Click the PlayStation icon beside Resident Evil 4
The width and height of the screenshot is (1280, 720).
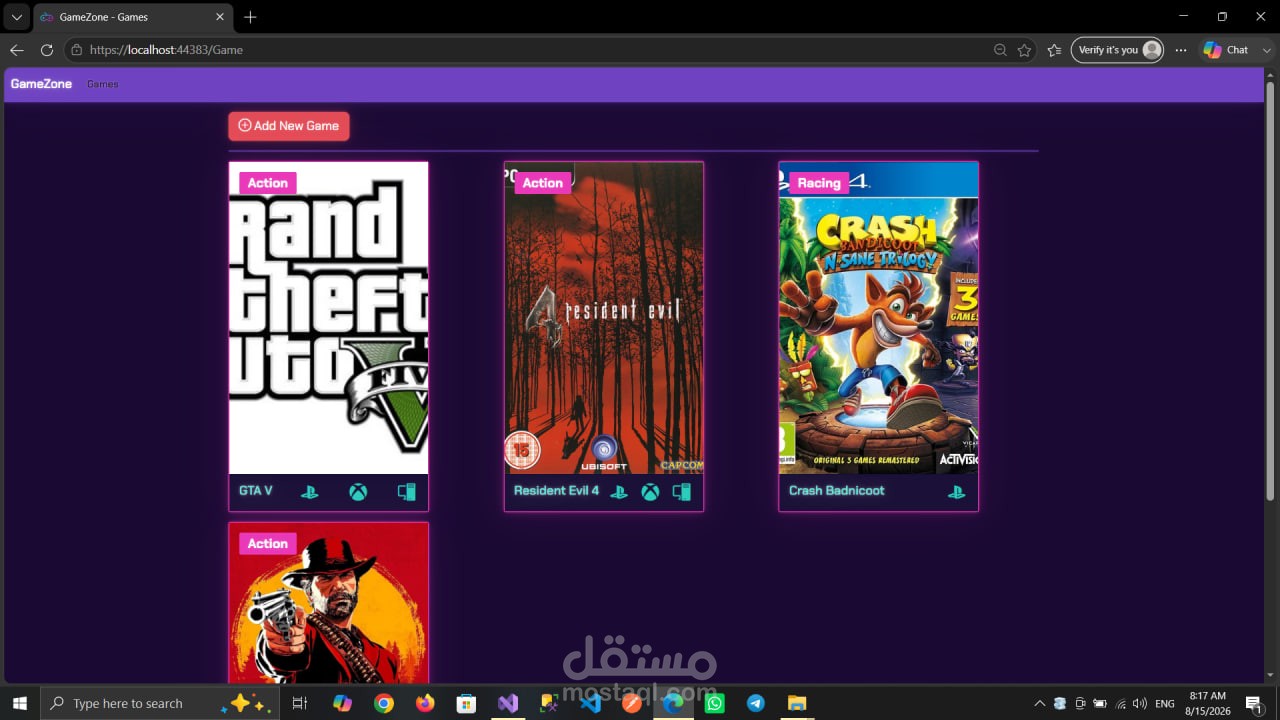click(x=619, y=492)
